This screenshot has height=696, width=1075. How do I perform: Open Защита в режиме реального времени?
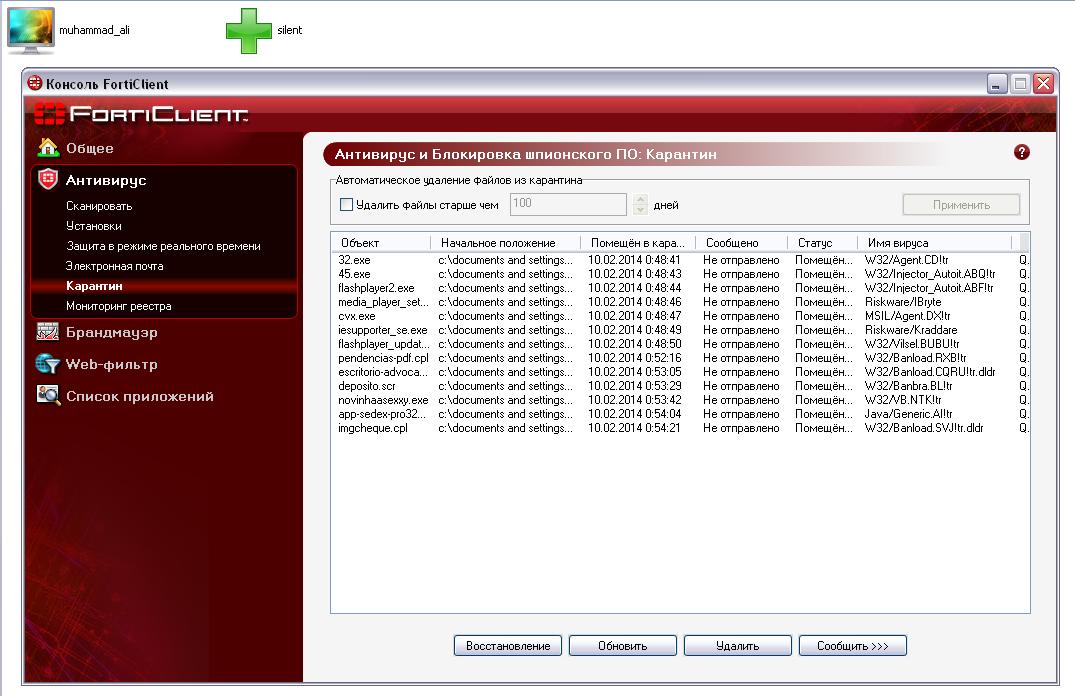tap(163, 245)
